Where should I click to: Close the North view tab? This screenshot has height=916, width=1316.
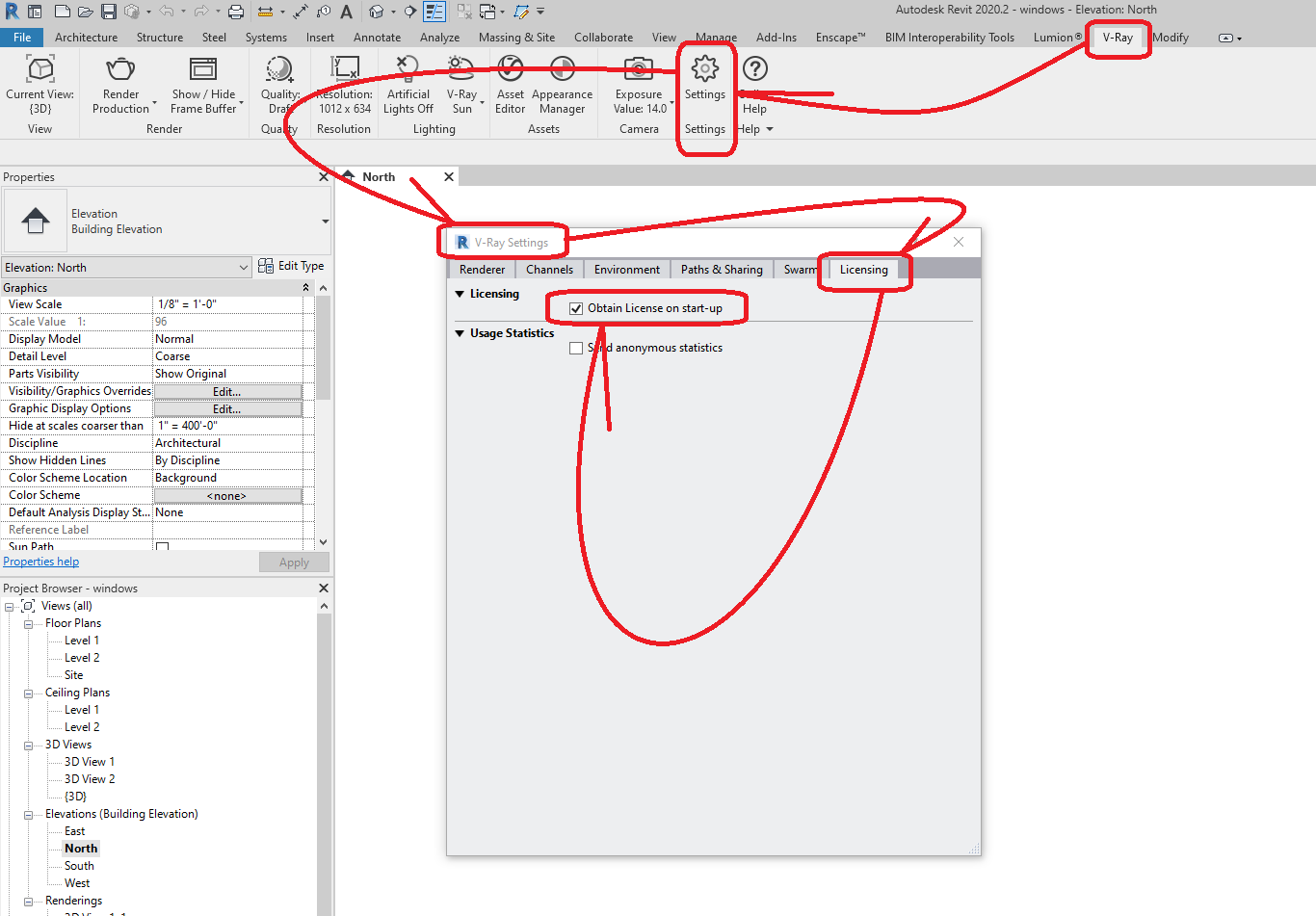pos(449,177)
